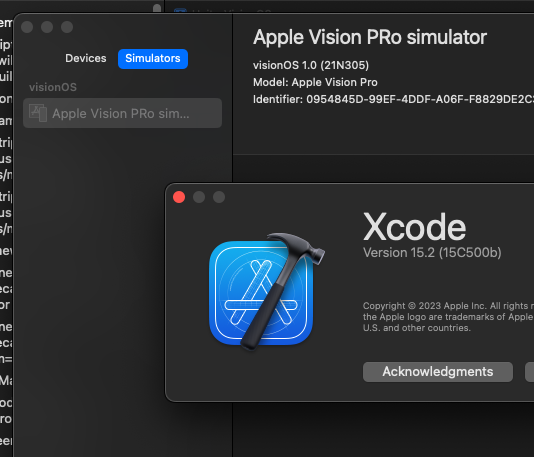Viewport: 534px width, 457px height.
Task: Click the visionOS section header
Action: point(53,87)
